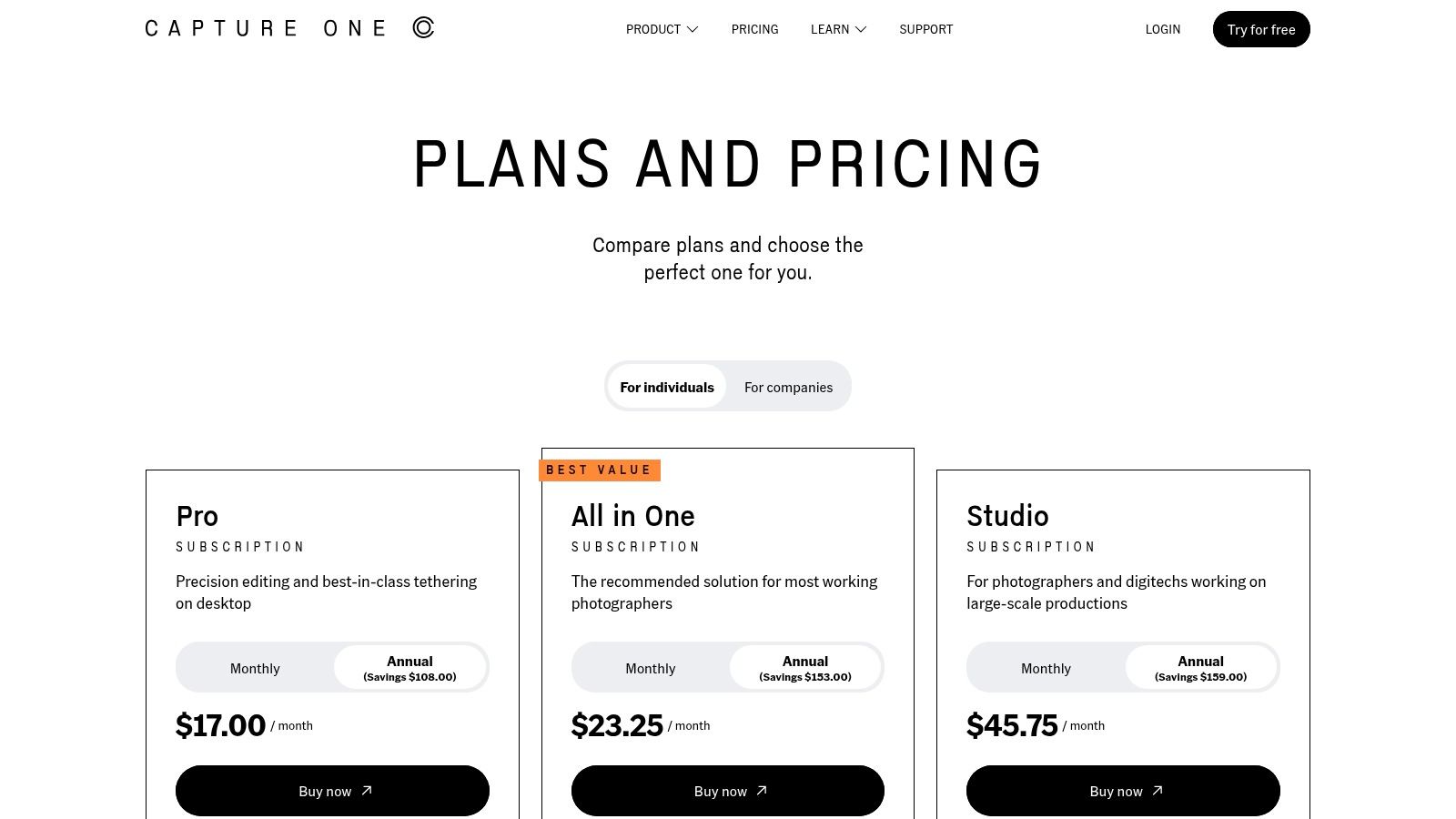Screen dimensions: 1456x819
Task: Expand the Learn menu chevron
Action: pyautogui.click(x=861, y=29)
